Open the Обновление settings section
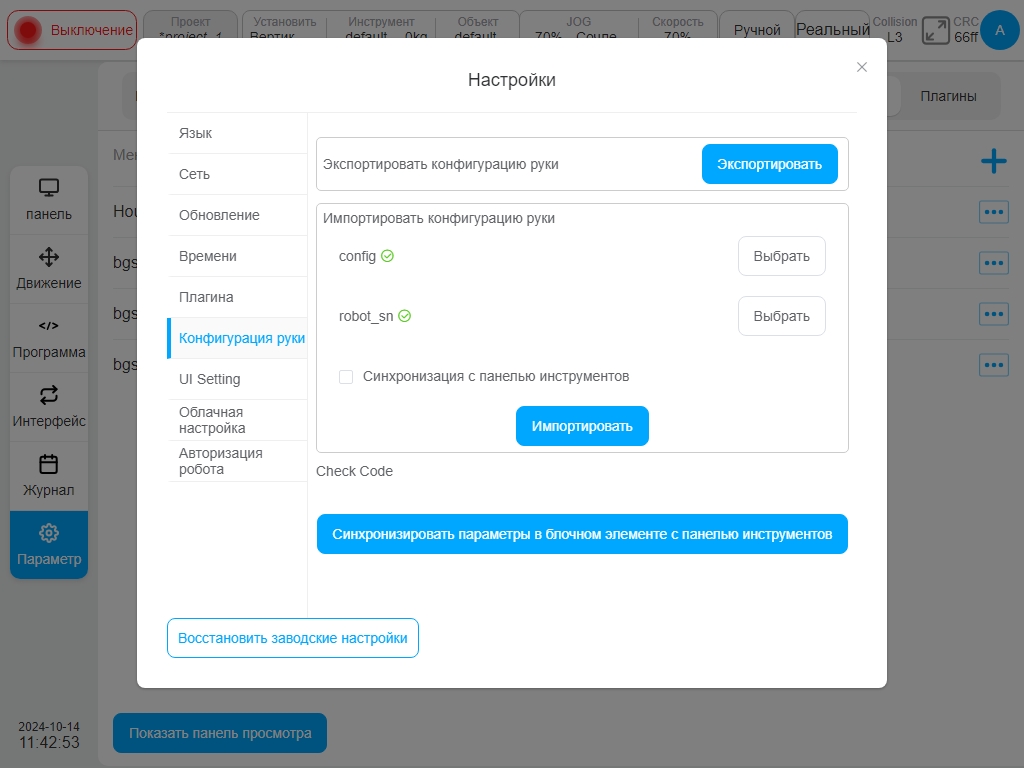 click(237, 216)
